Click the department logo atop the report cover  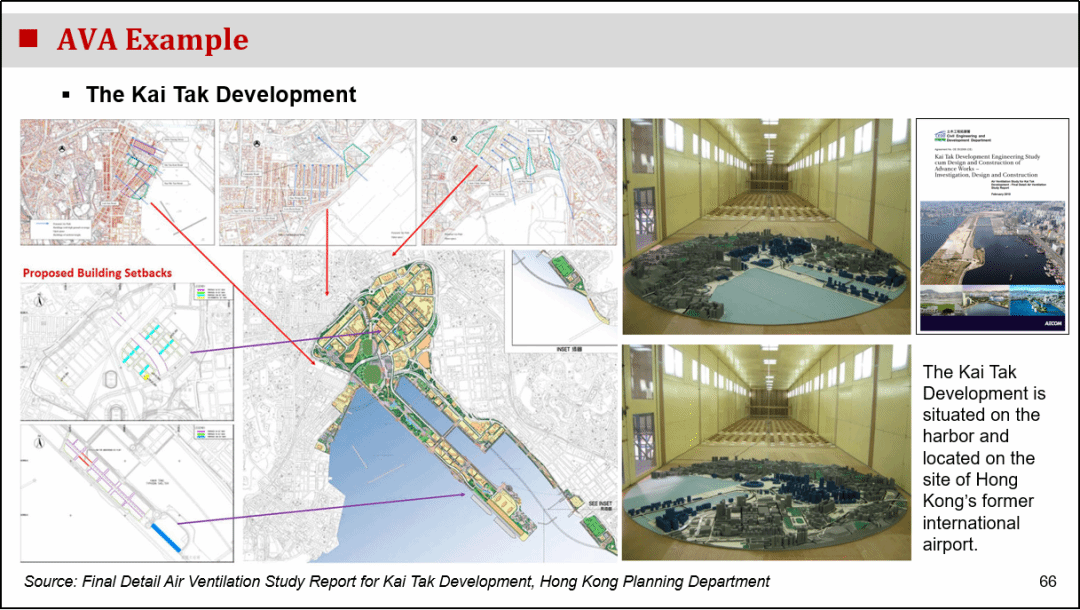click(x=939, y=135)
